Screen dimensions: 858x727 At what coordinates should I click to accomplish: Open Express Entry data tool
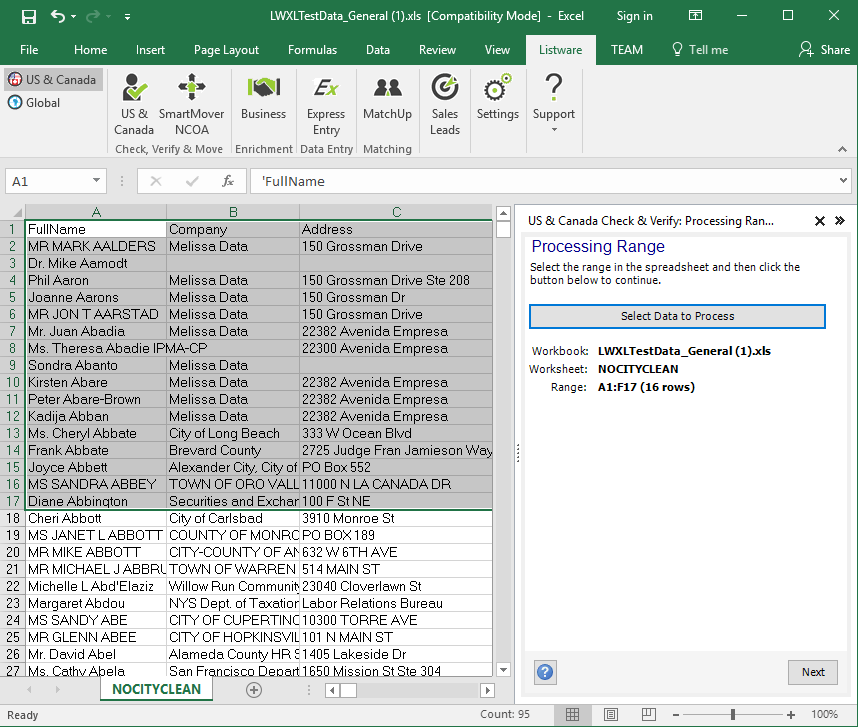point(326,105)
